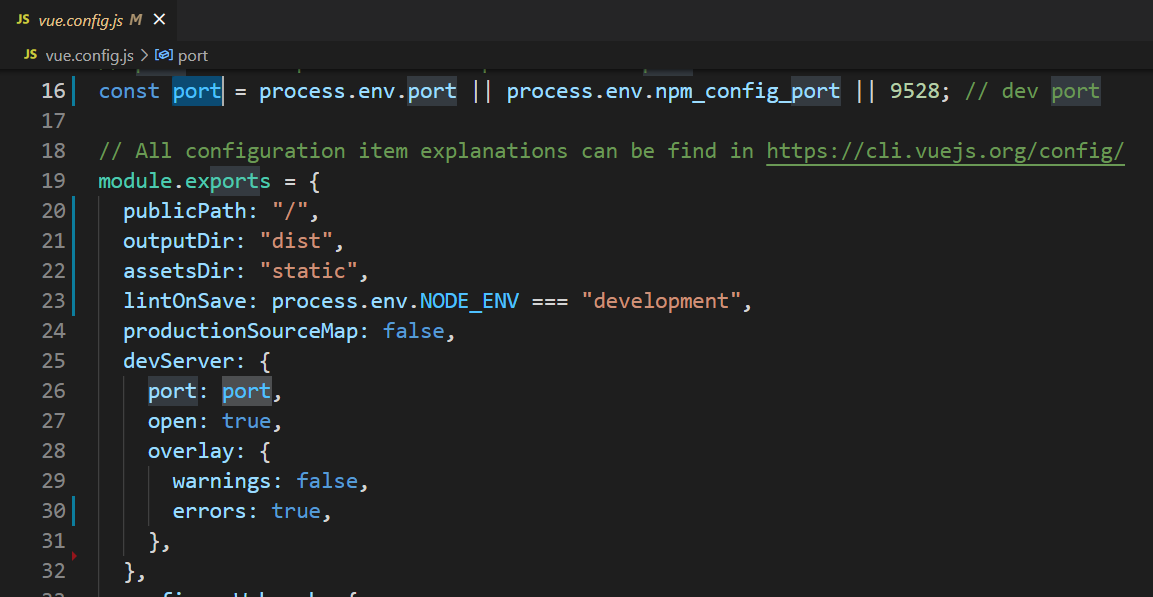Click 'true' on line 27
Image resolution: width=1153 pixels, height=597 pixels.
(x=247, y=421)
